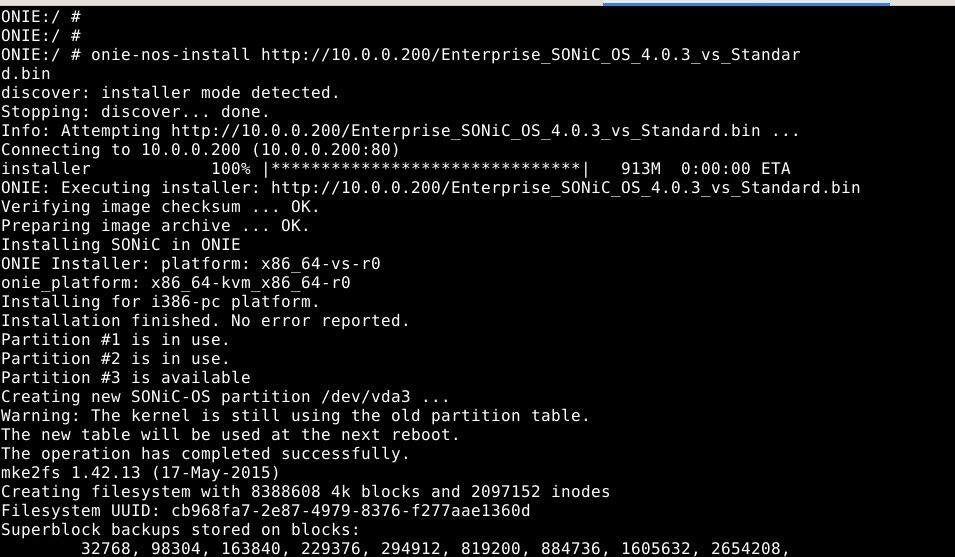Image resolution: width=955 pixels, height=557 pixels.
Task: Click the 'Superblock backups stored on blocks:' line
Action: [180, 530]
